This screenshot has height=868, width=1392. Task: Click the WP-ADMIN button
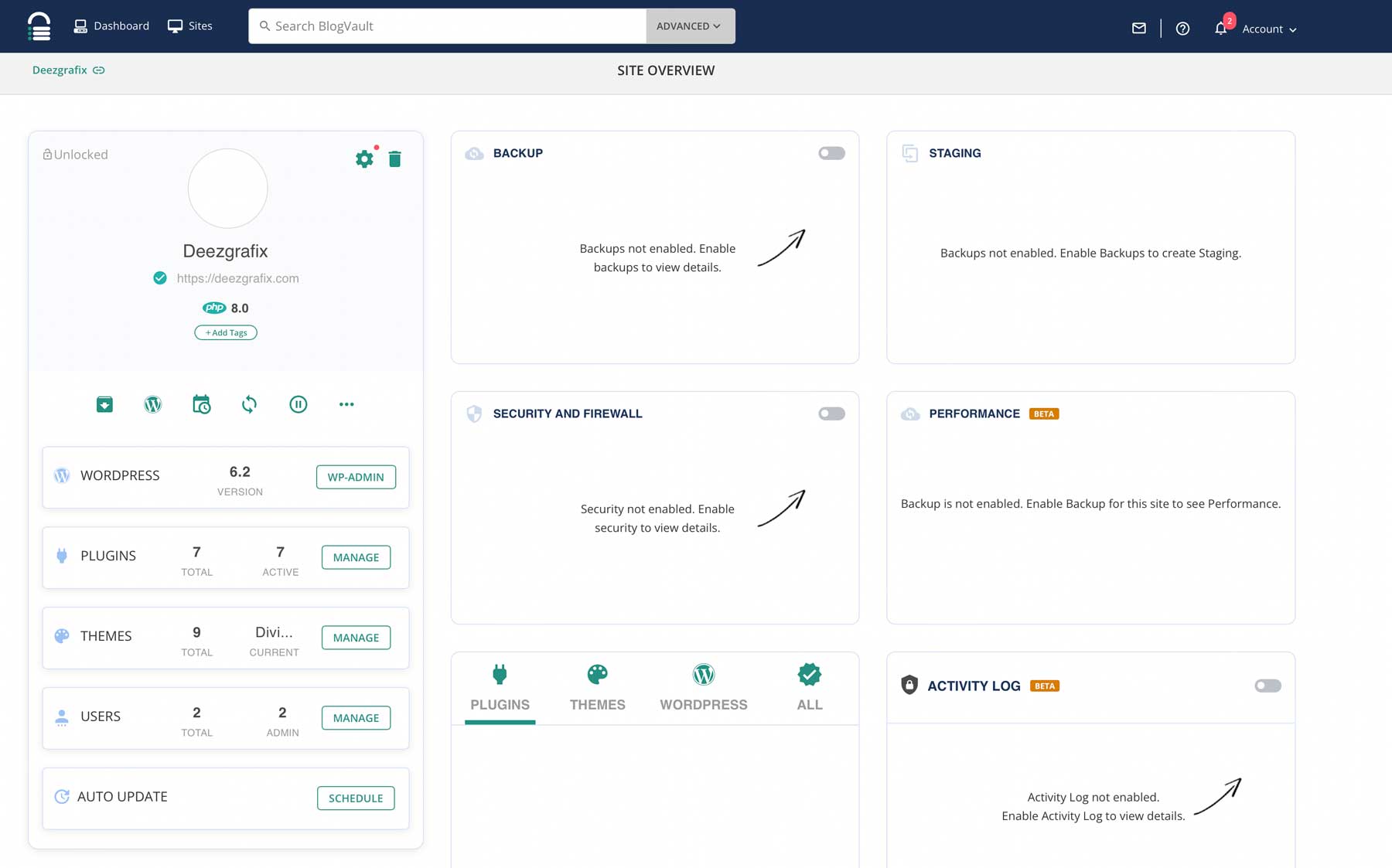[x=356, y=477]
